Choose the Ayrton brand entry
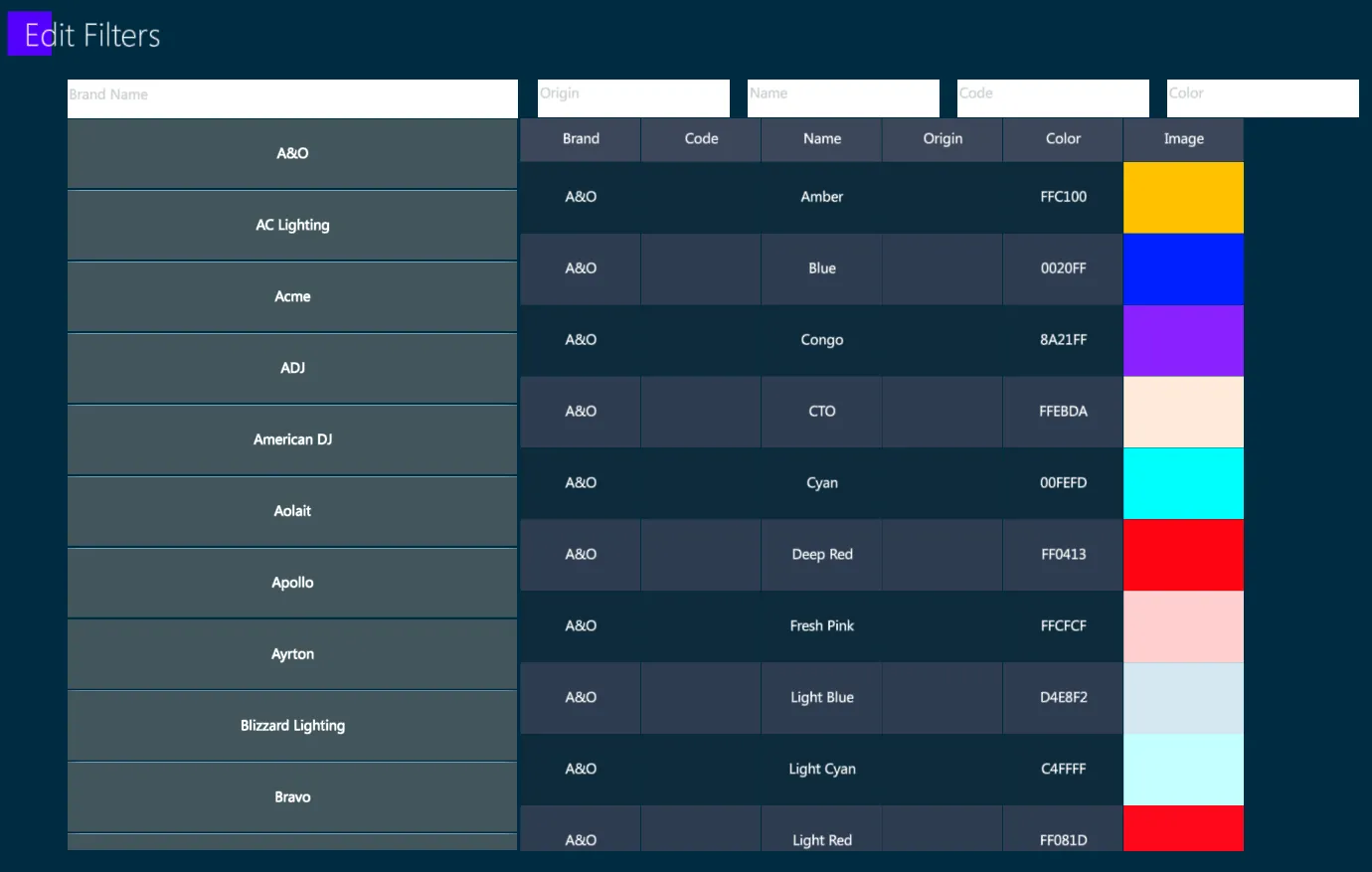Image resolution: width=1372 pixels, height=872 pixels. [292, 655]
